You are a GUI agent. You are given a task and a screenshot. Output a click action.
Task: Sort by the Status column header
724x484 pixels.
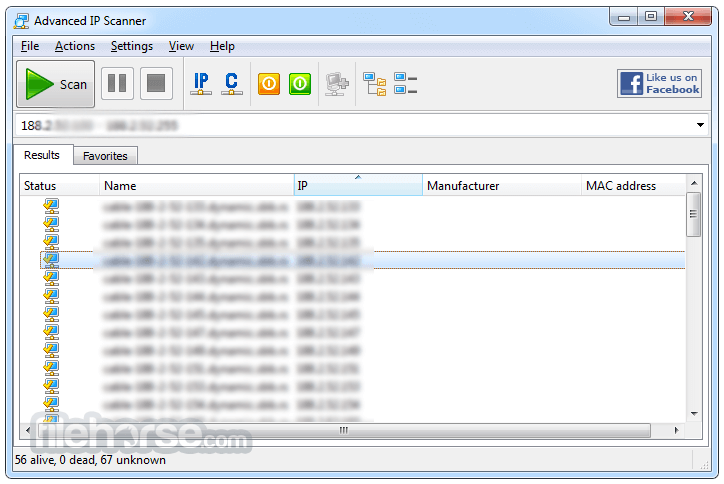click(59, 186)
